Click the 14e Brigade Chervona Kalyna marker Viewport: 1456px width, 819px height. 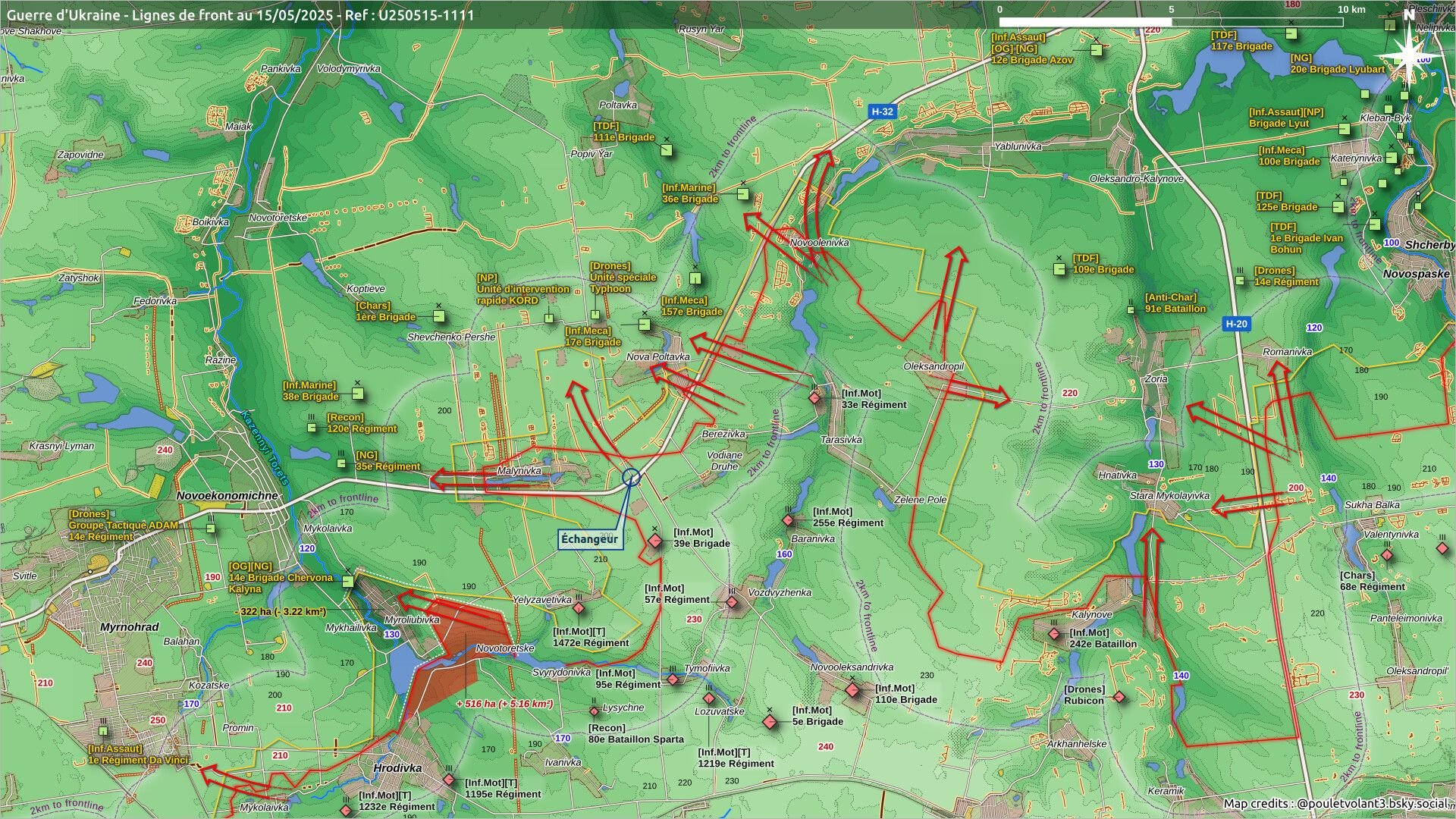[x=348, y=582]
